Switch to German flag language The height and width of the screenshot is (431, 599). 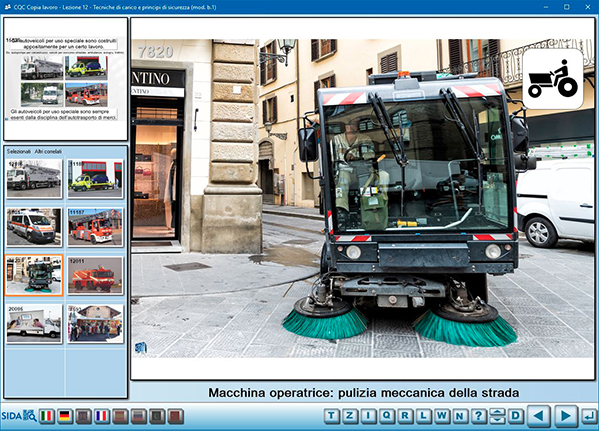[x=65, y=416]
